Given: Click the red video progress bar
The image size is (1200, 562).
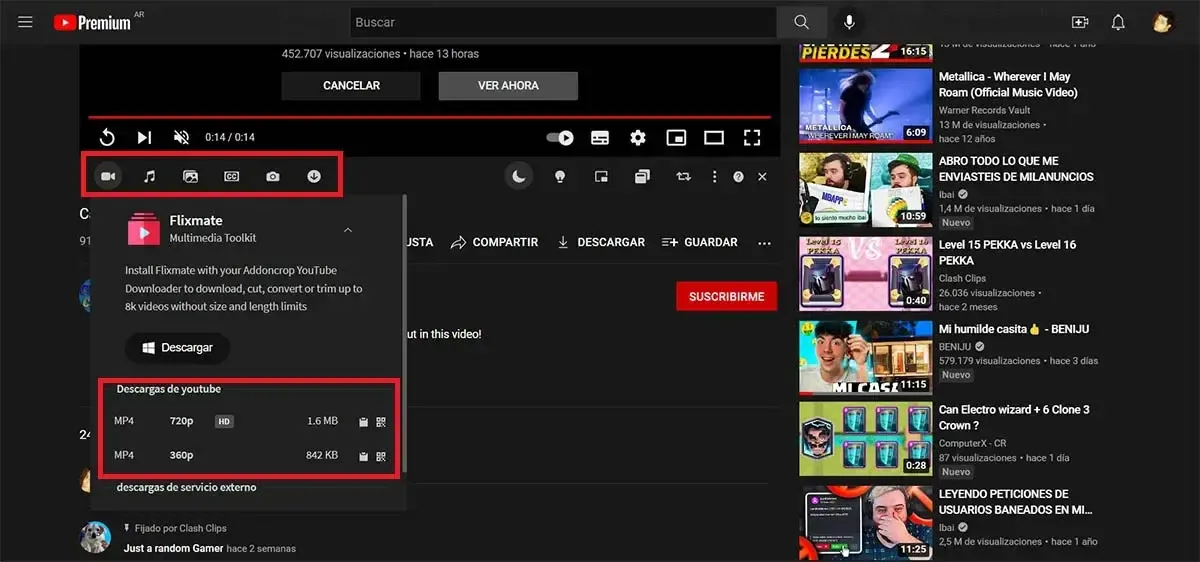Looking at the screenshot, I should [x=431, y=117].
